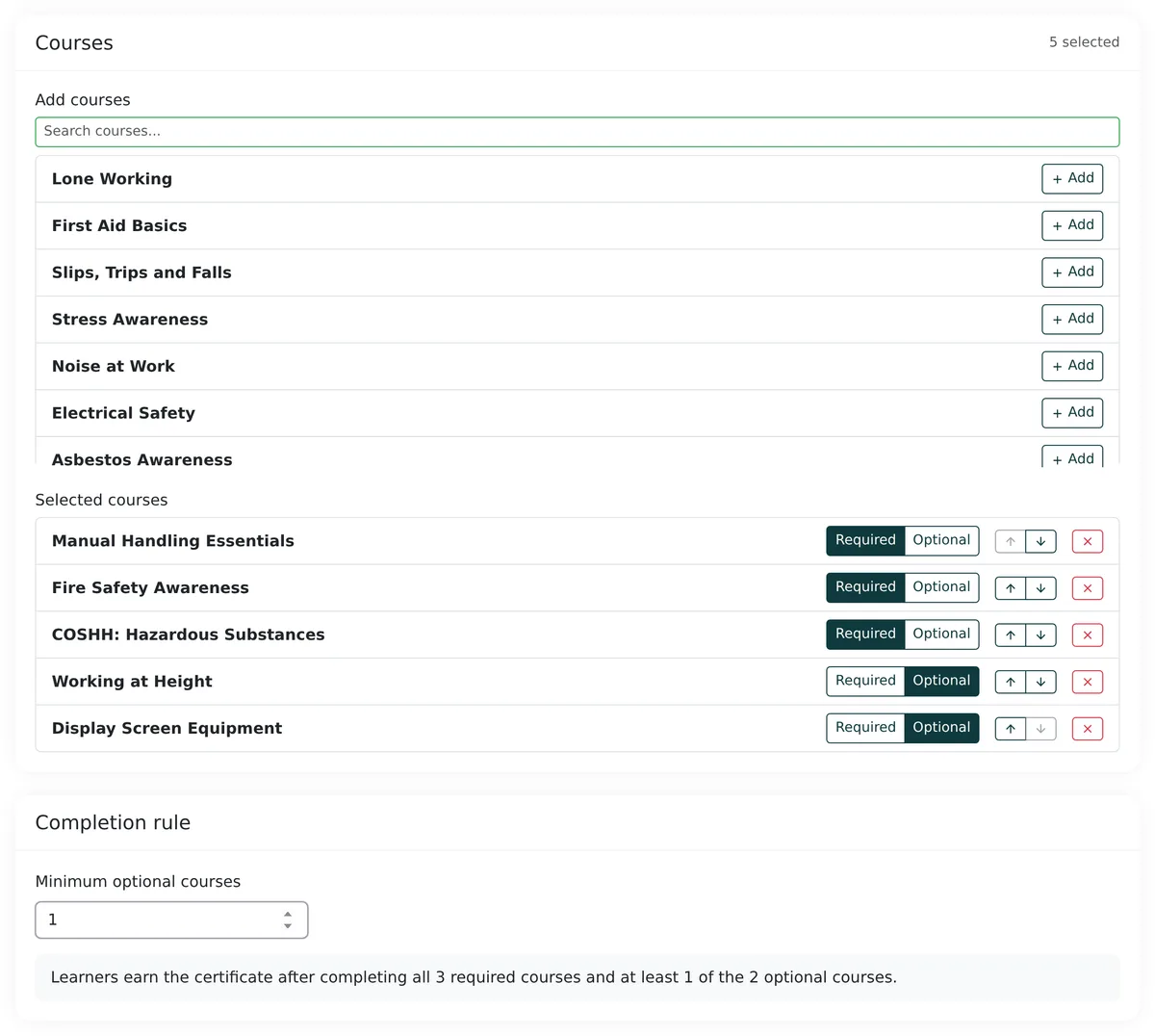Viewport: 1155px width, 1036px height.
Task: Add the Stress Awareness course
Action: [1072, 319]
